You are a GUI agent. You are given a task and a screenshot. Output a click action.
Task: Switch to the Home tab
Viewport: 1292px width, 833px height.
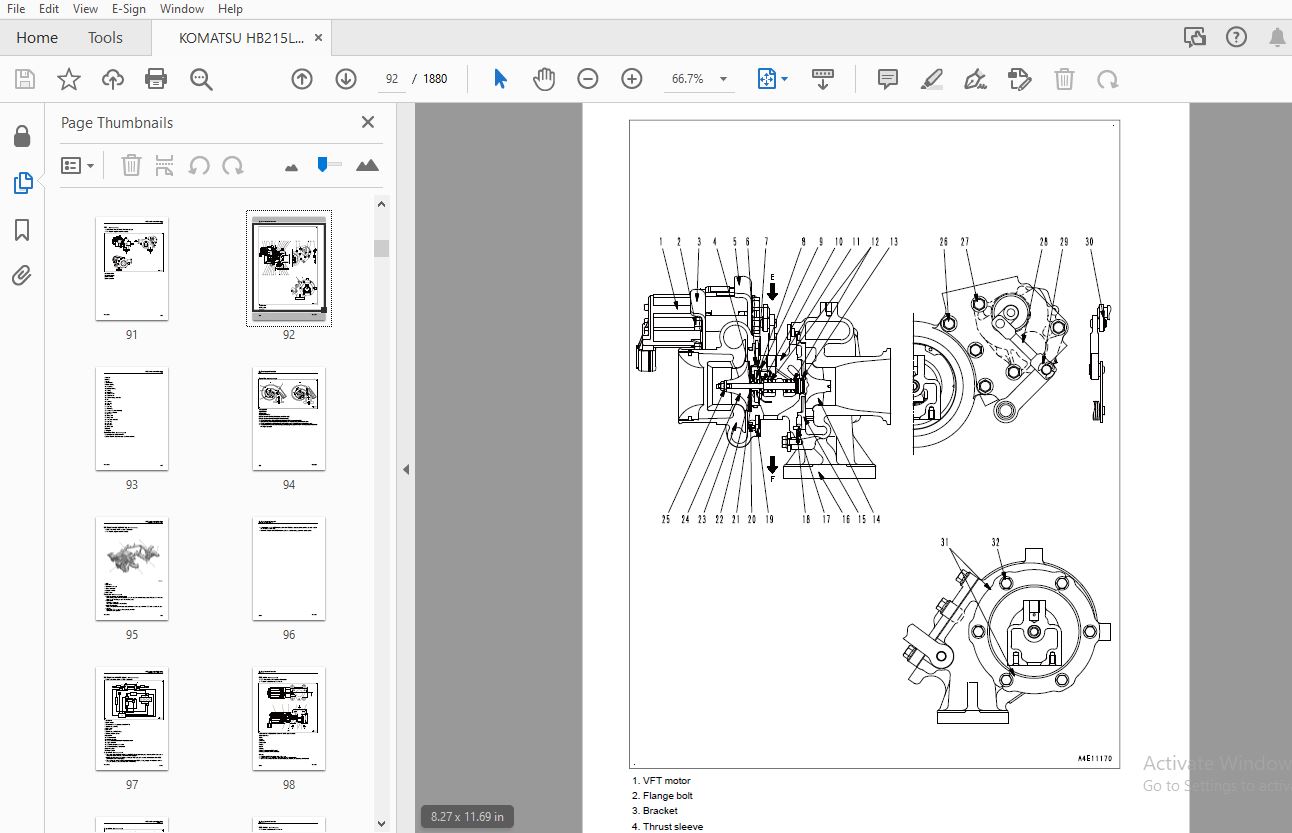point(37,38)
